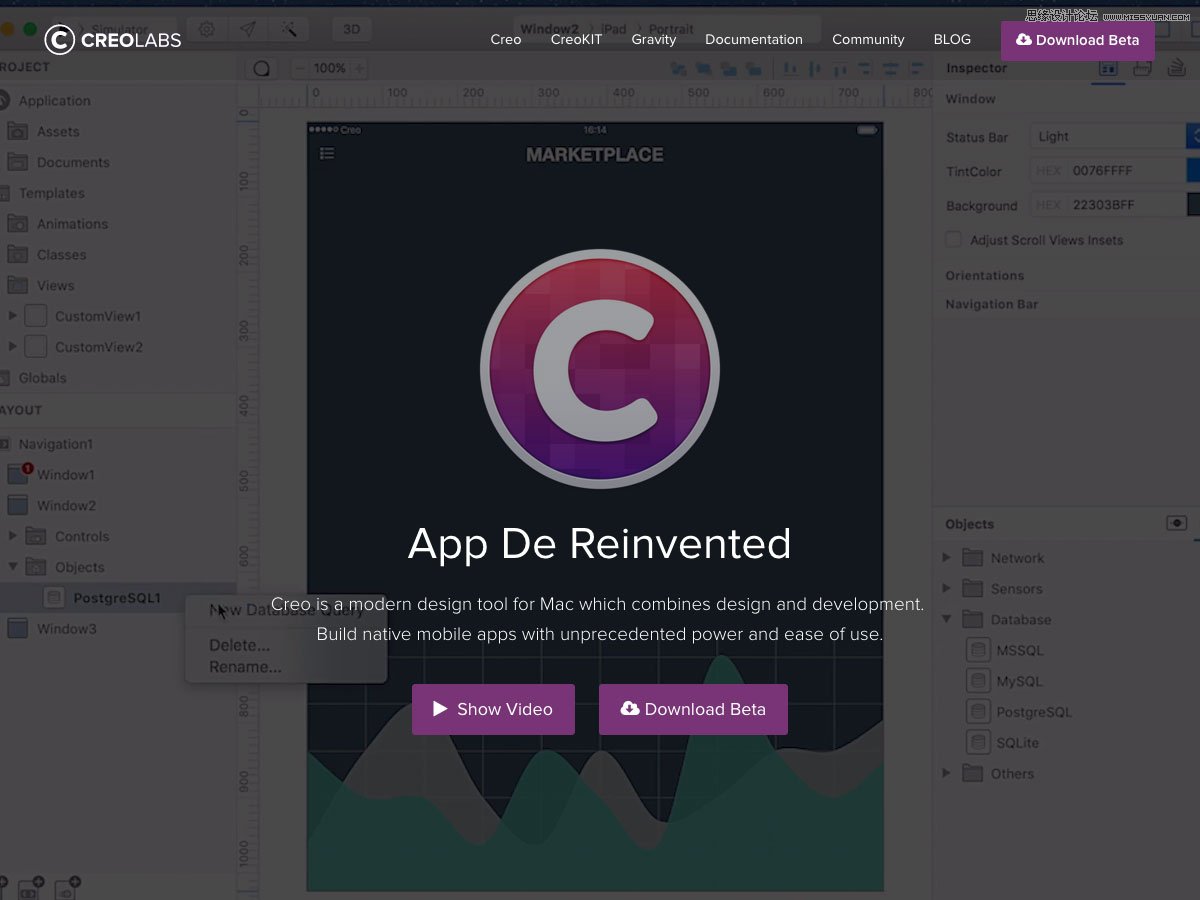Click the ruler-shaped inspector tab icon

[1144, 68]
